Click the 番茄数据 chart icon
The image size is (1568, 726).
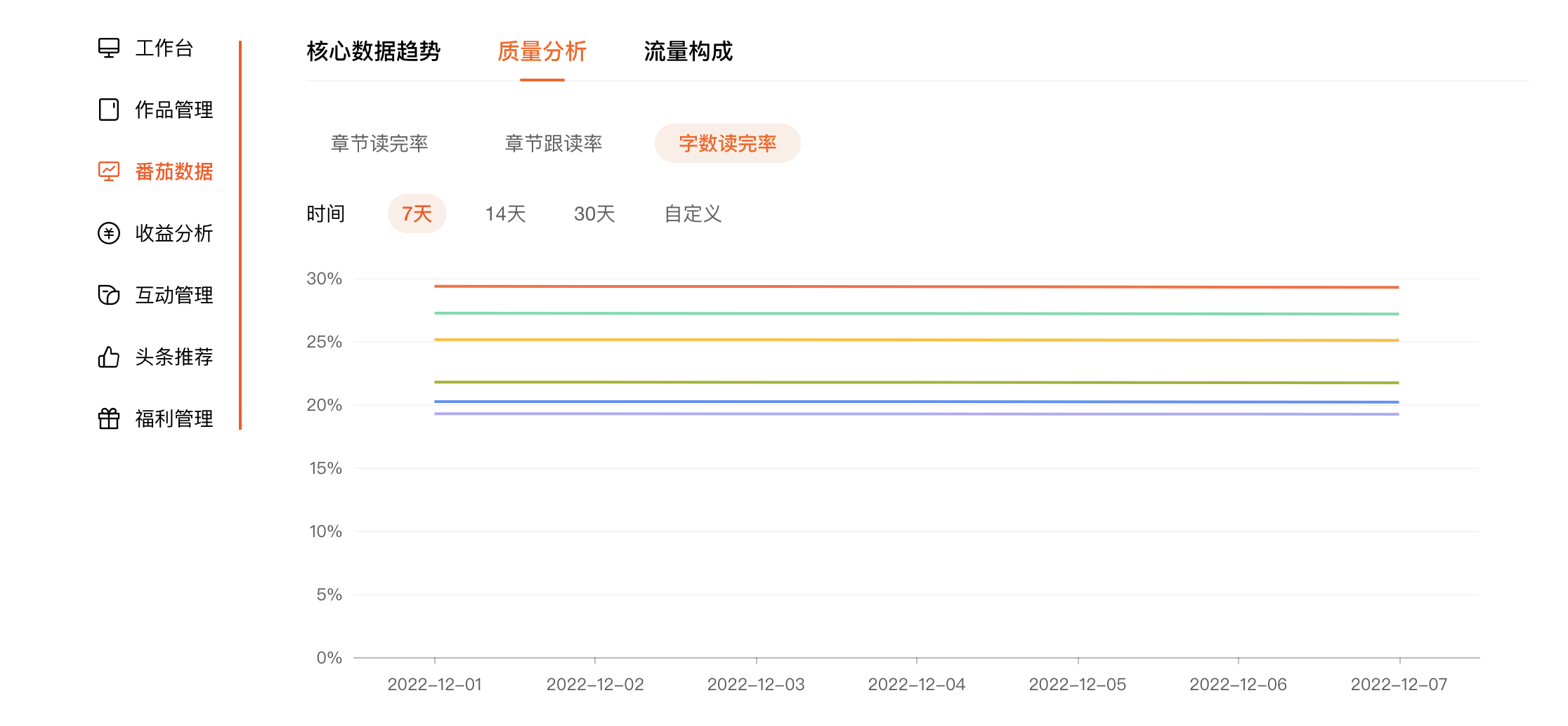click(x=109, y=171)
